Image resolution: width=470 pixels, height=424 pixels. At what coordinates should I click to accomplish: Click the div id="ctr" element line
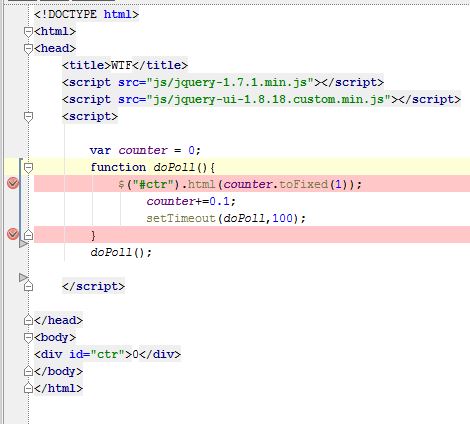[107, 354]
